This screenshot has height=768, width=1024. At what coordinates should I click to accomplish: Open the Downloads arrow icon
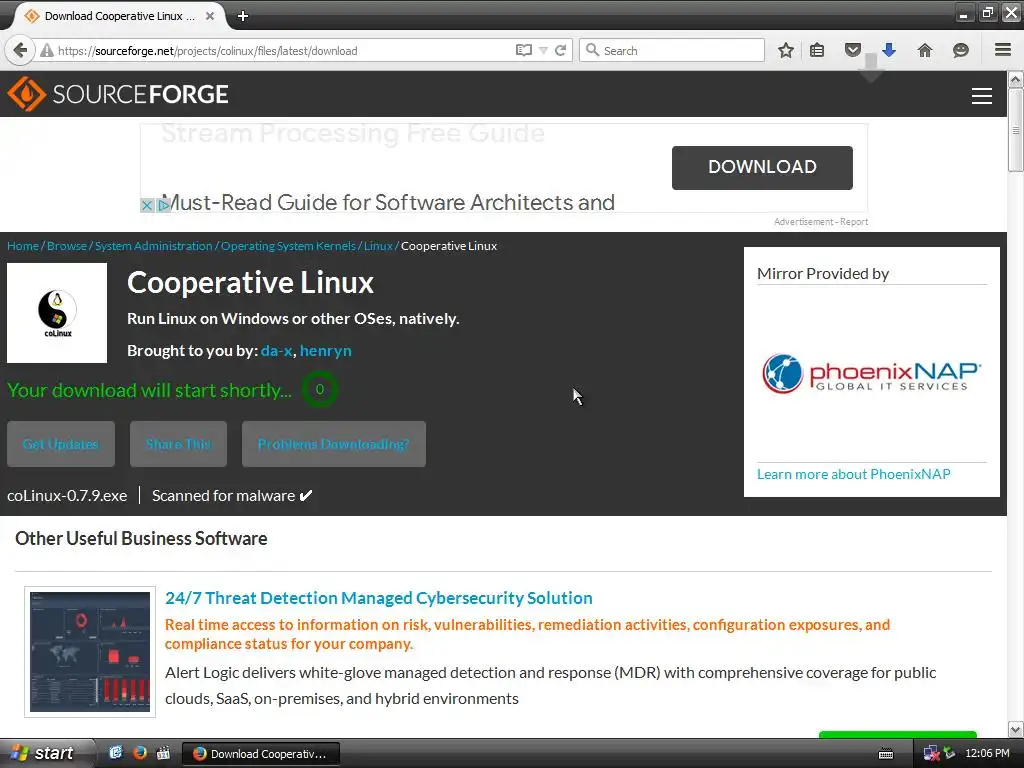pos(889,50)
